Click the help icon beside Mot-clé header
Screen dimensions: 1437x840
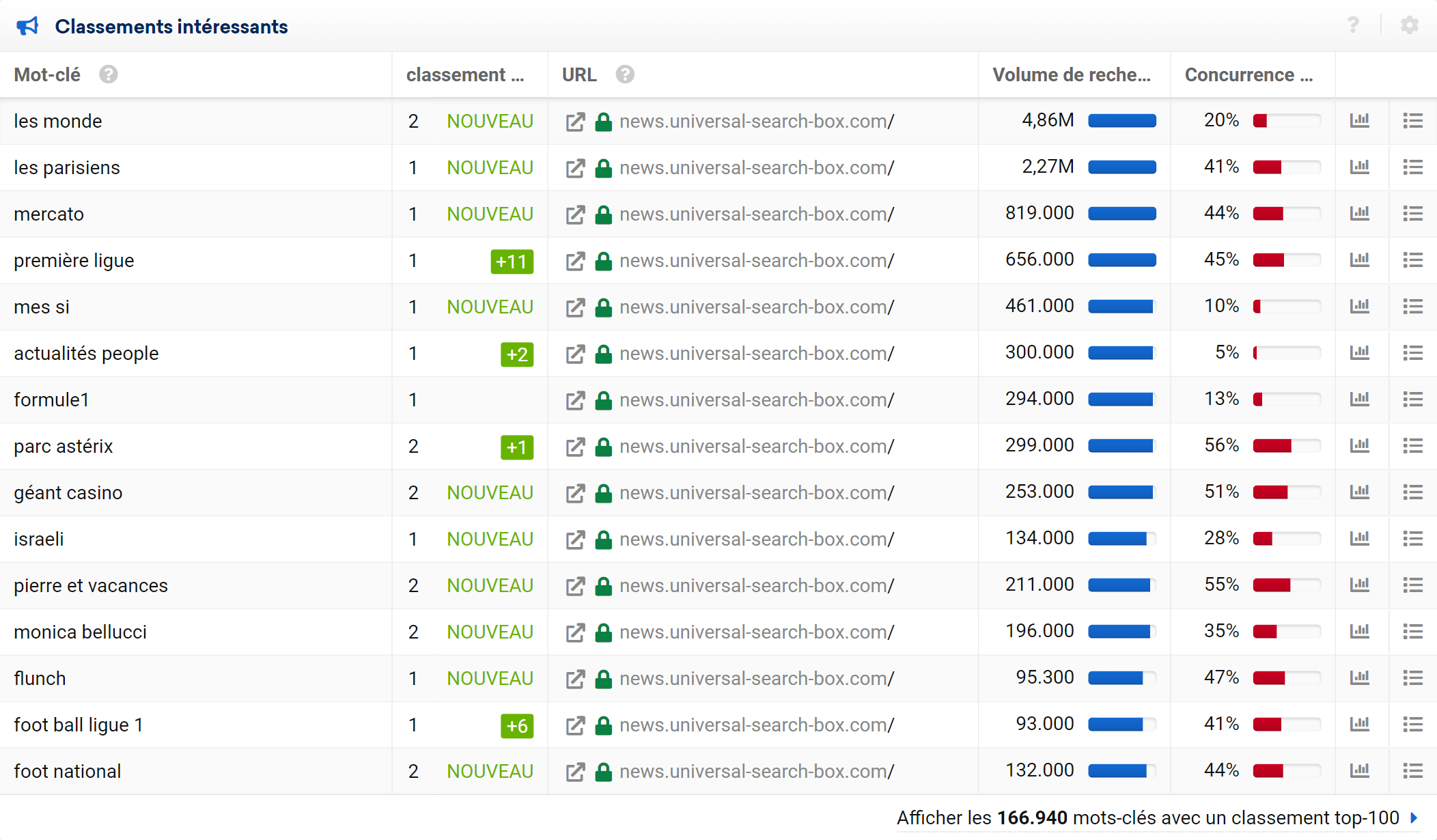pos(108,74)
